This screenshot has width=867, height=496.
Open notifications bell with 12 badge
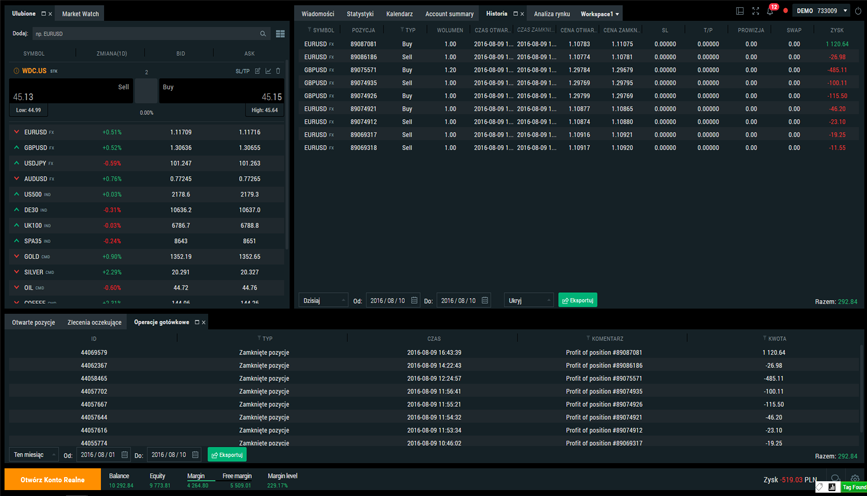click(770, 11)
